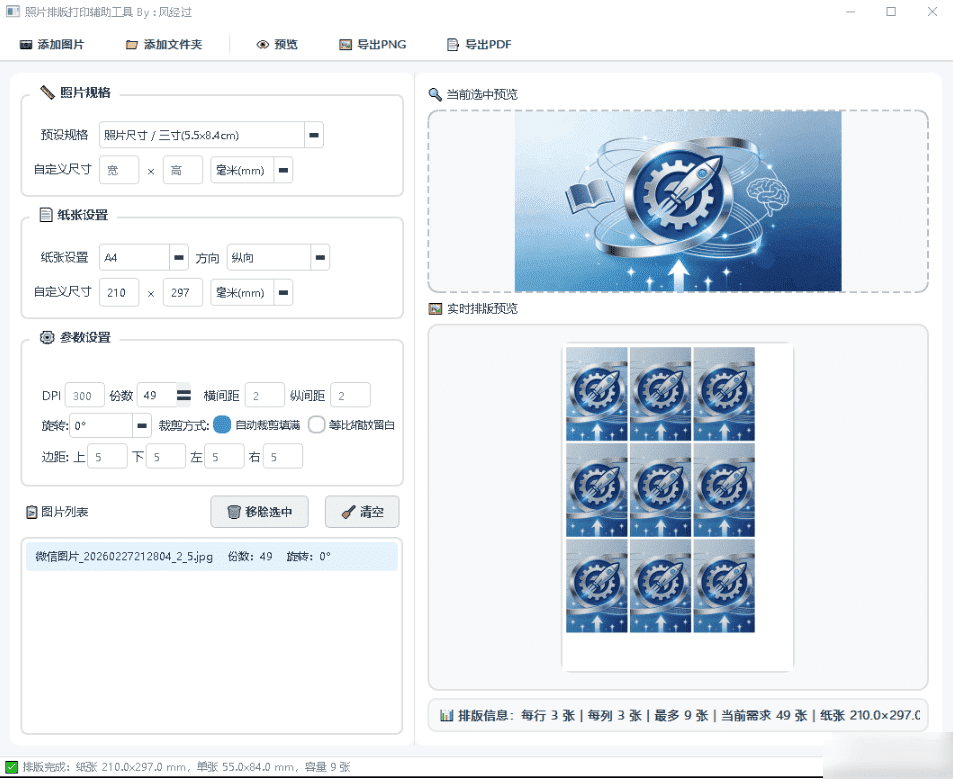Open the 添加文件夹 folder icon
The image size is (953, 779).
(131, 44)
